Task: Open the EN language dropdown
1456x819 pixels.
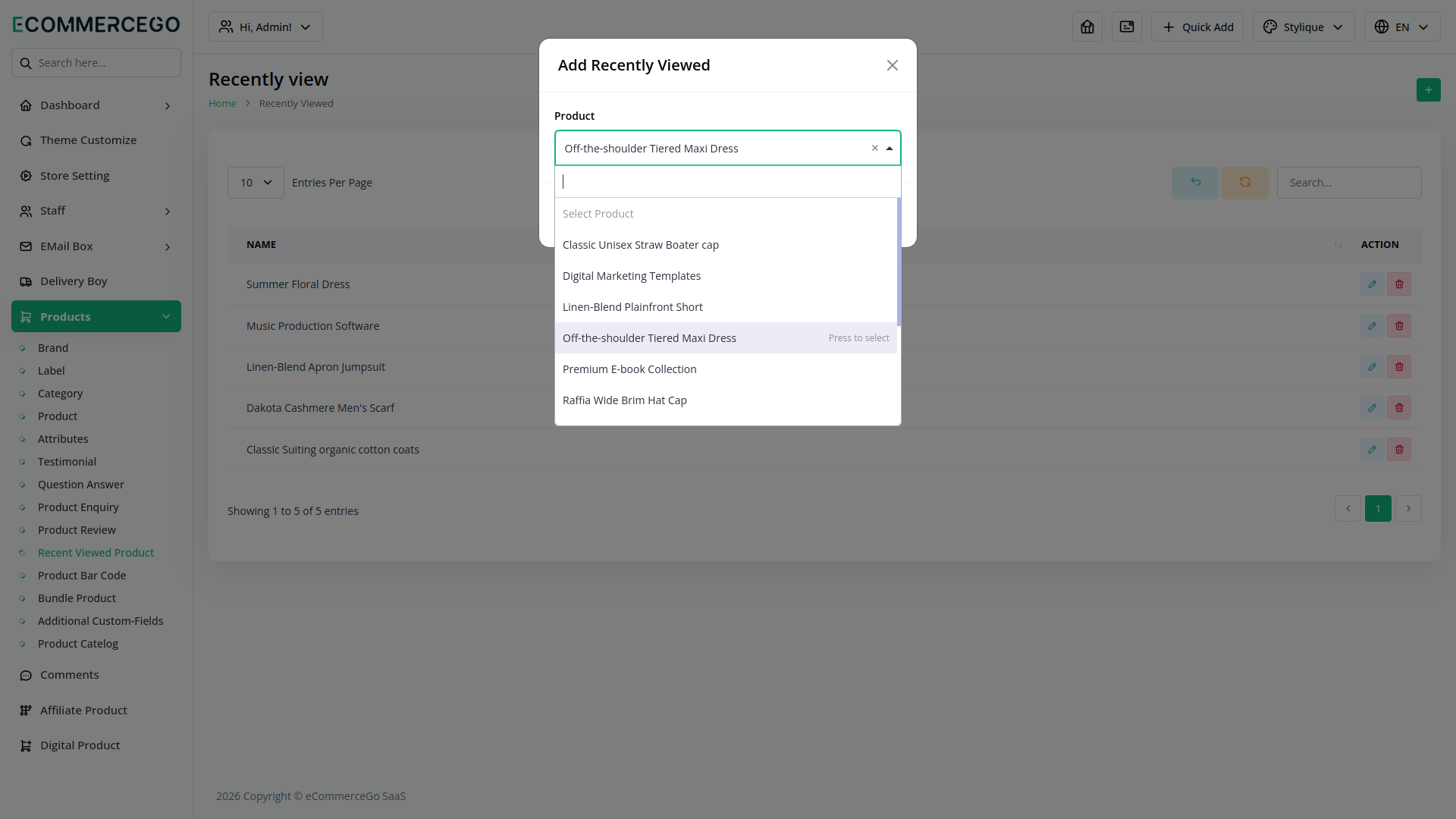Action: 1402,27
